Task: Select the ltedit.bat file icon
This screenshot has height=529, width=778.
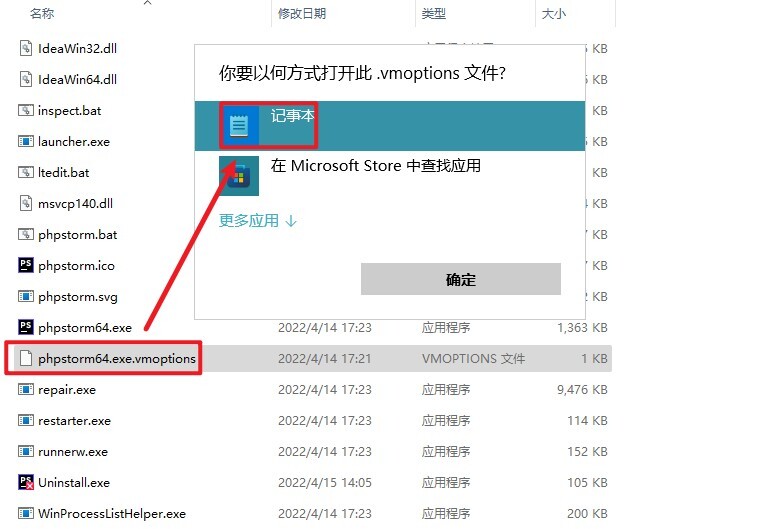Action: 26,172
